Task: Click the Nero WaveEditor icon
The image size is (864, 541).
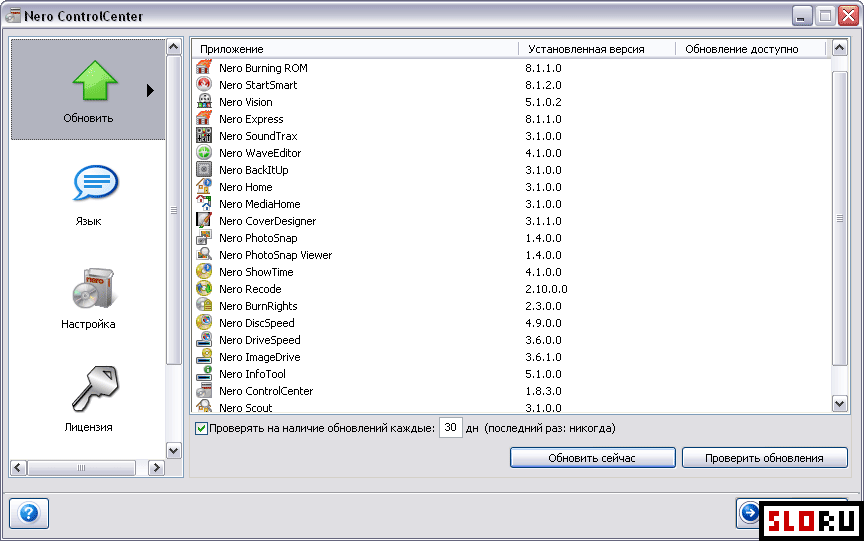Action: click(x=204, y=153)
